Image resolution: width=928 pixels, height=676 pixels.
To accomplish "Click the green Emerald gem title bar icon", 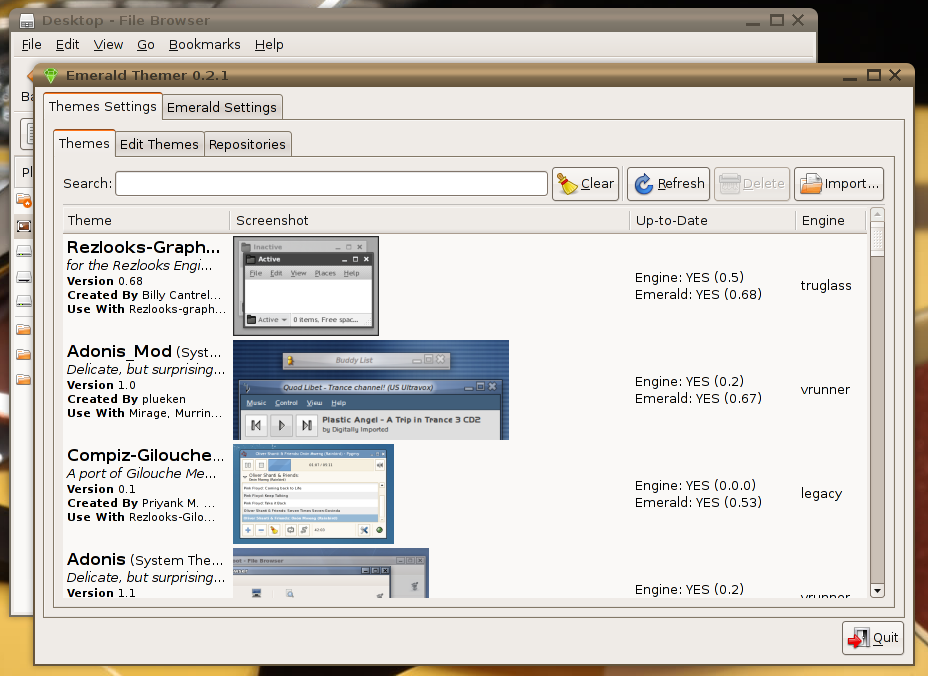I will click(51, 75).
